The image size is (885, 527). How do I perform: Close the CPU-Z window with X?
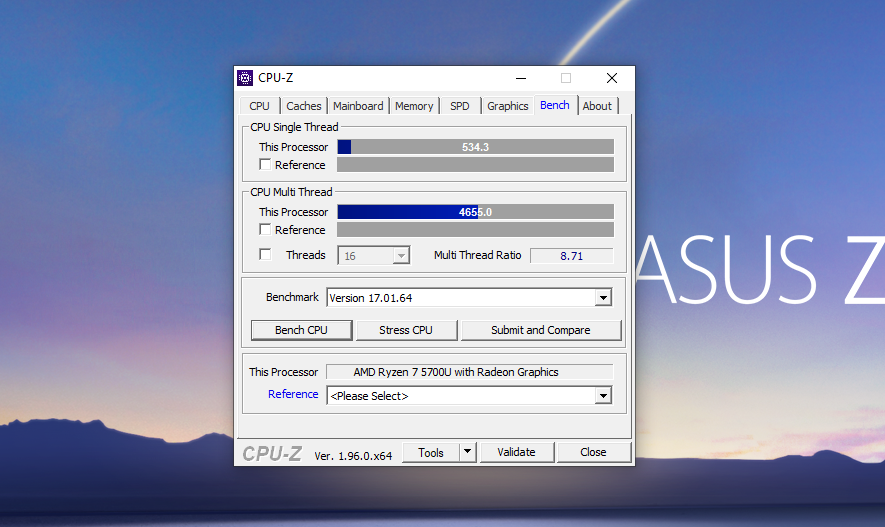612,78
